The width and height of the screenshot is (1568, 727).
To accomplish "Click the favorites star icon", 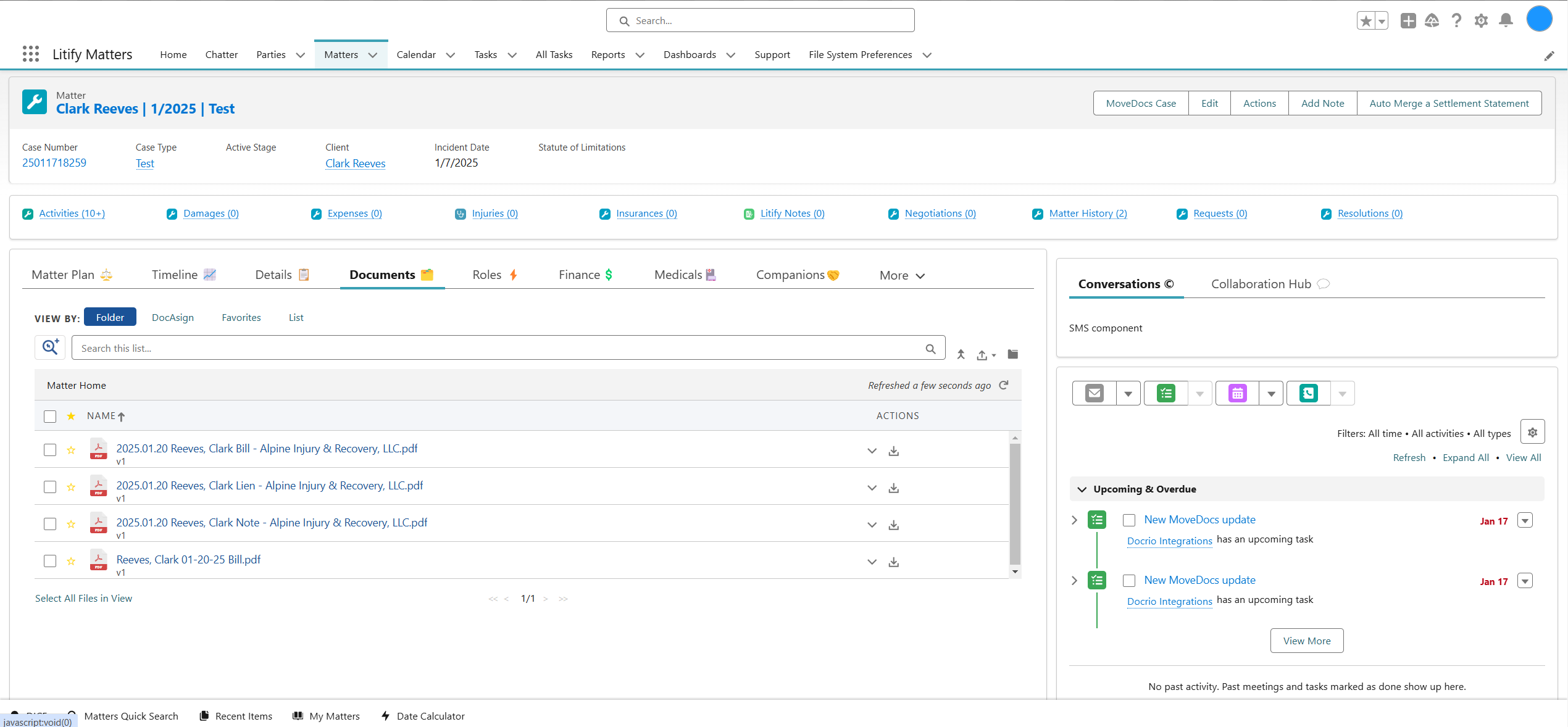I will coord(1366,21).
